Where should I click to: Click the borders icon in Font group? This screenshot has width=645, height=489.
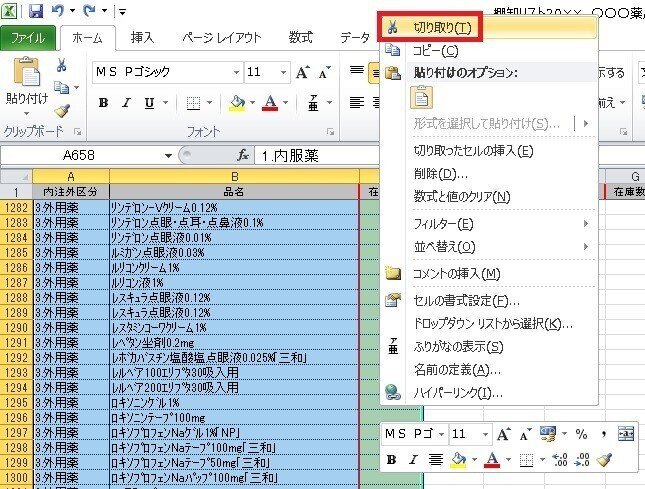[x=193, y=103]
